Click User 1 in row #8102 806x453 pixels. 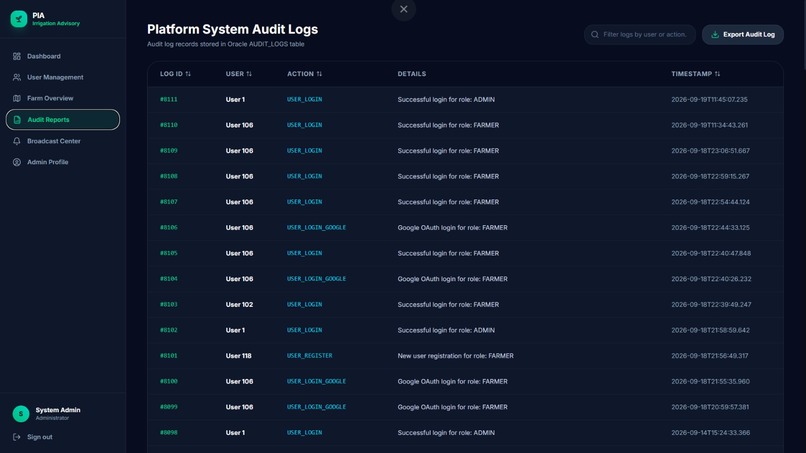(x=235, y=330)
